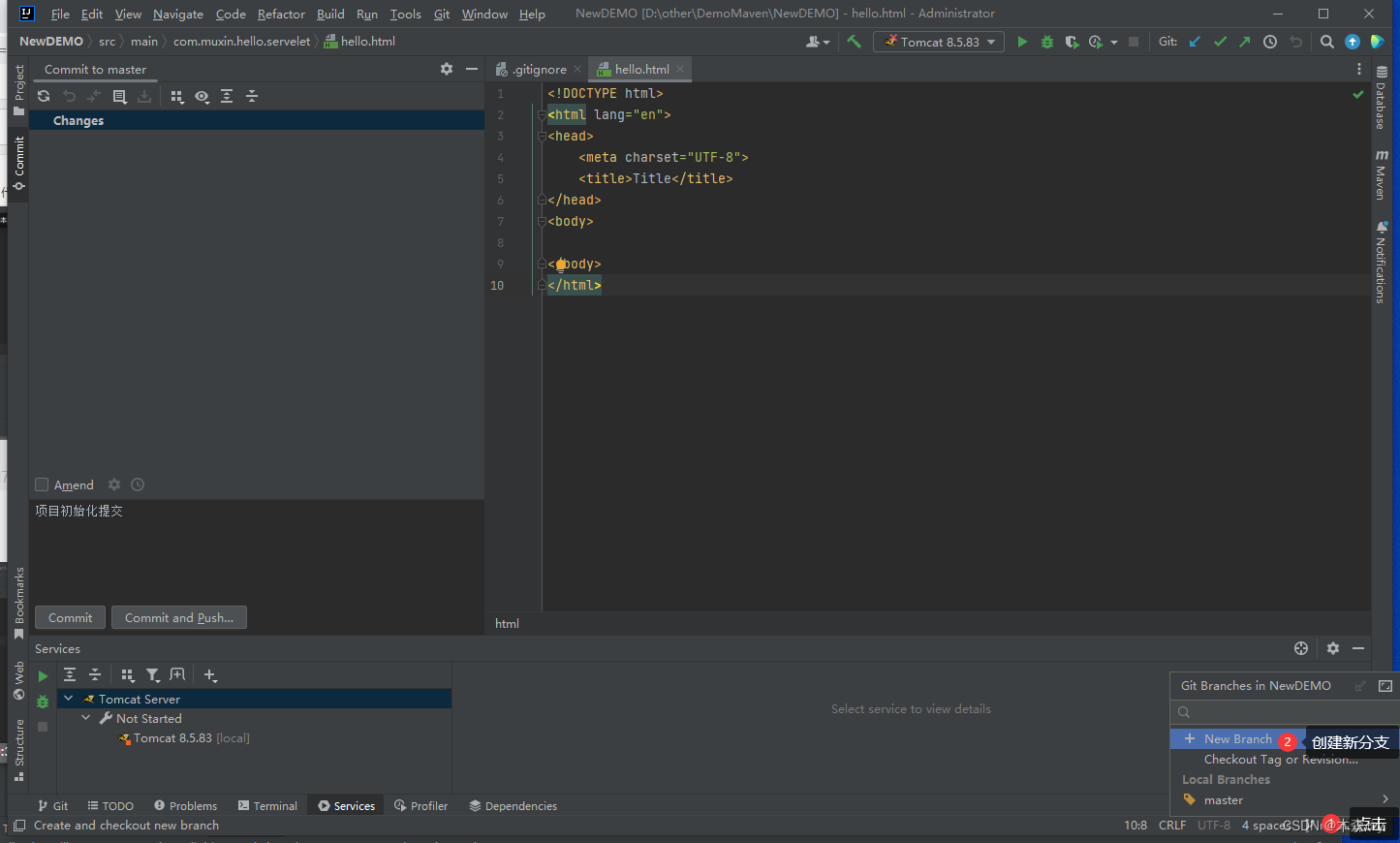Open Services panel gear settings
Viewport: 1400px width, 843px height.
(x=1333, y=648)
